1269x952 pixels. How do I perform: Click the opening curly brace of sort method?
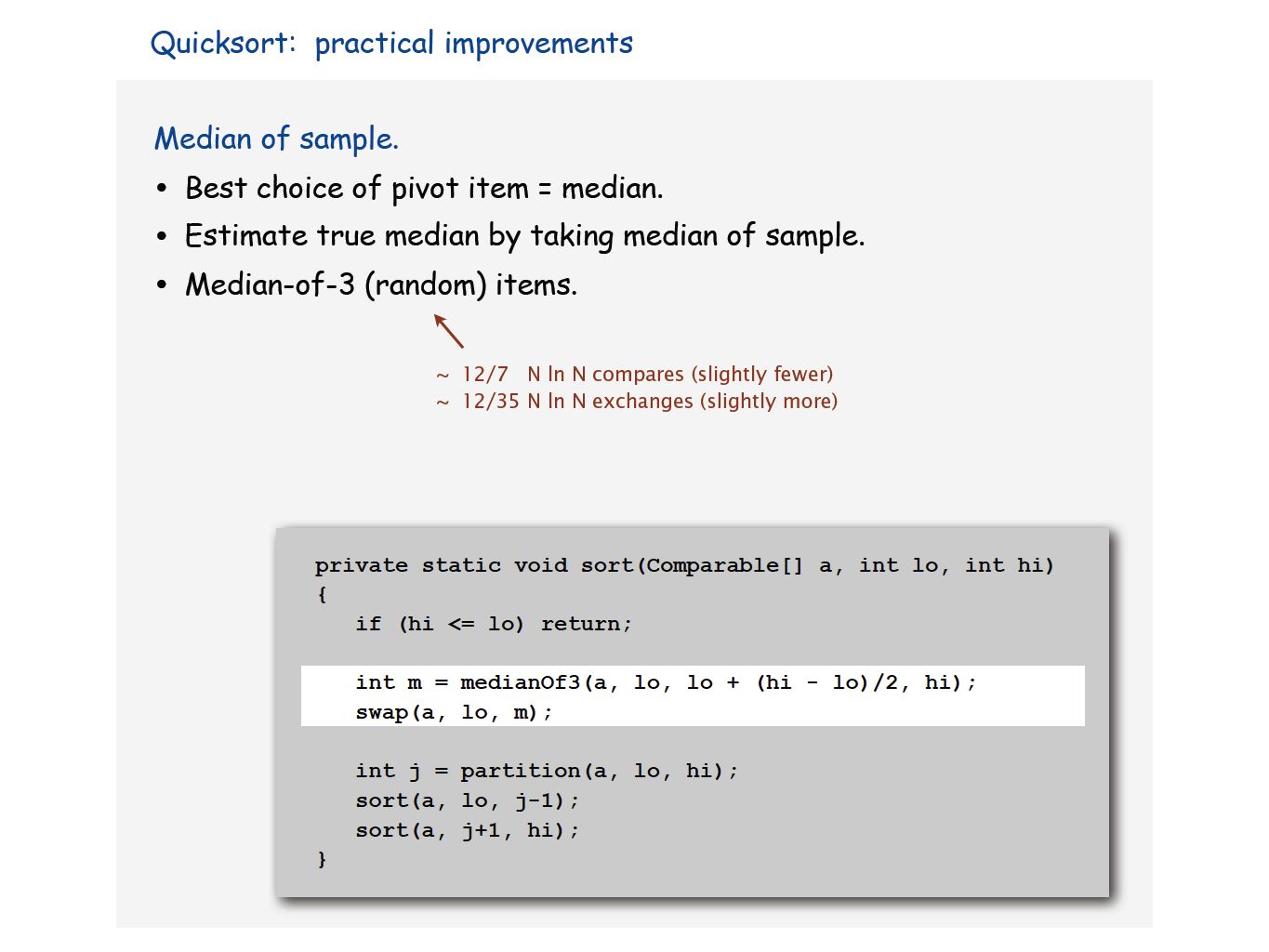(322, 595)
